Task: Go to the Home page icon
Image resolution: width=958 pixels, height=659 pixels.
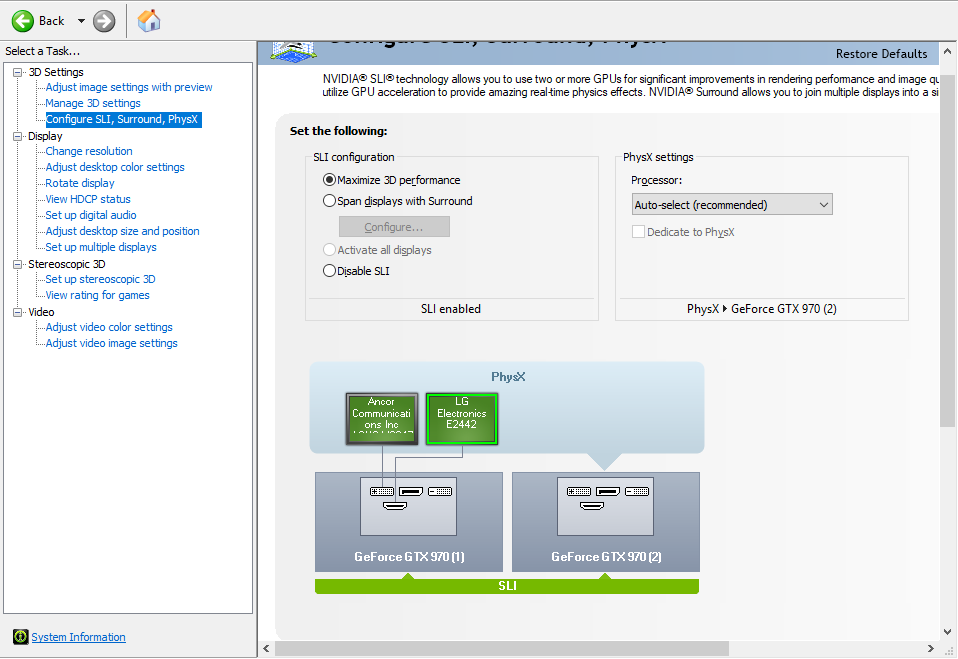Action: 148,21
